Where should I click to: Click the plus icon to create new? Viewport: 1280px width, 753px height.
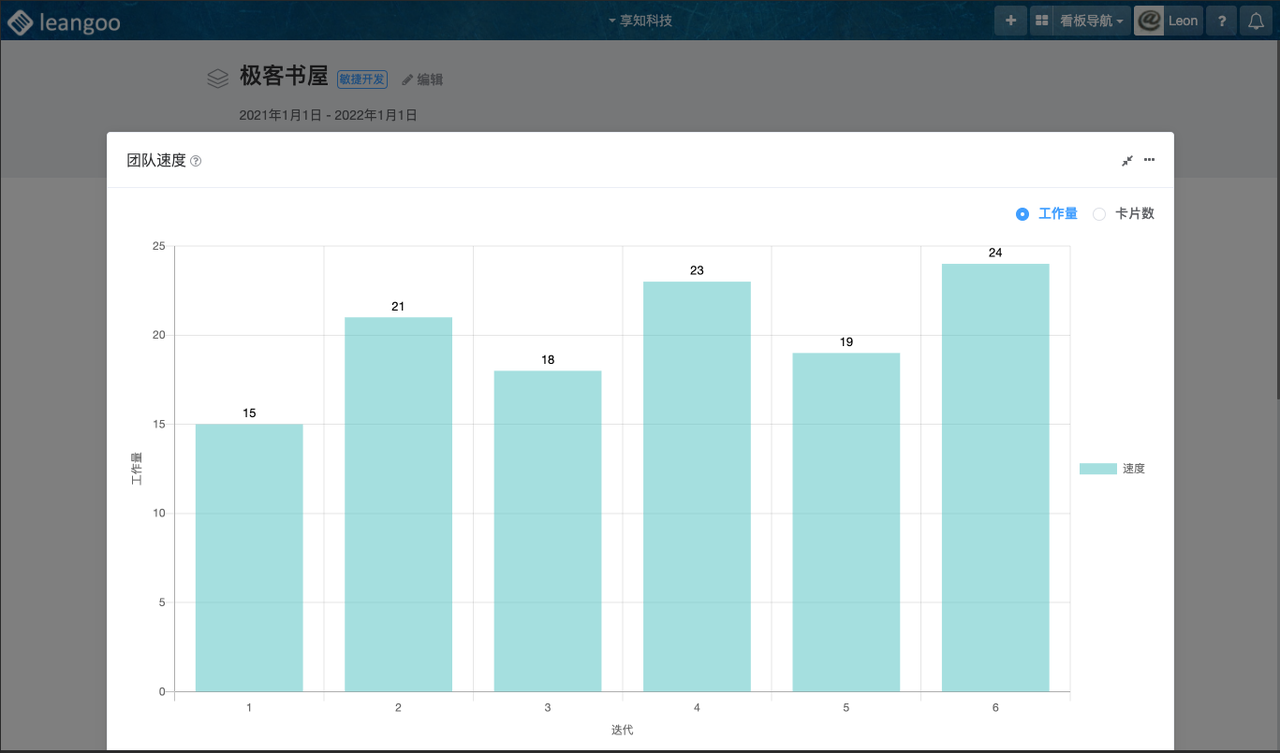point(1010,20)
